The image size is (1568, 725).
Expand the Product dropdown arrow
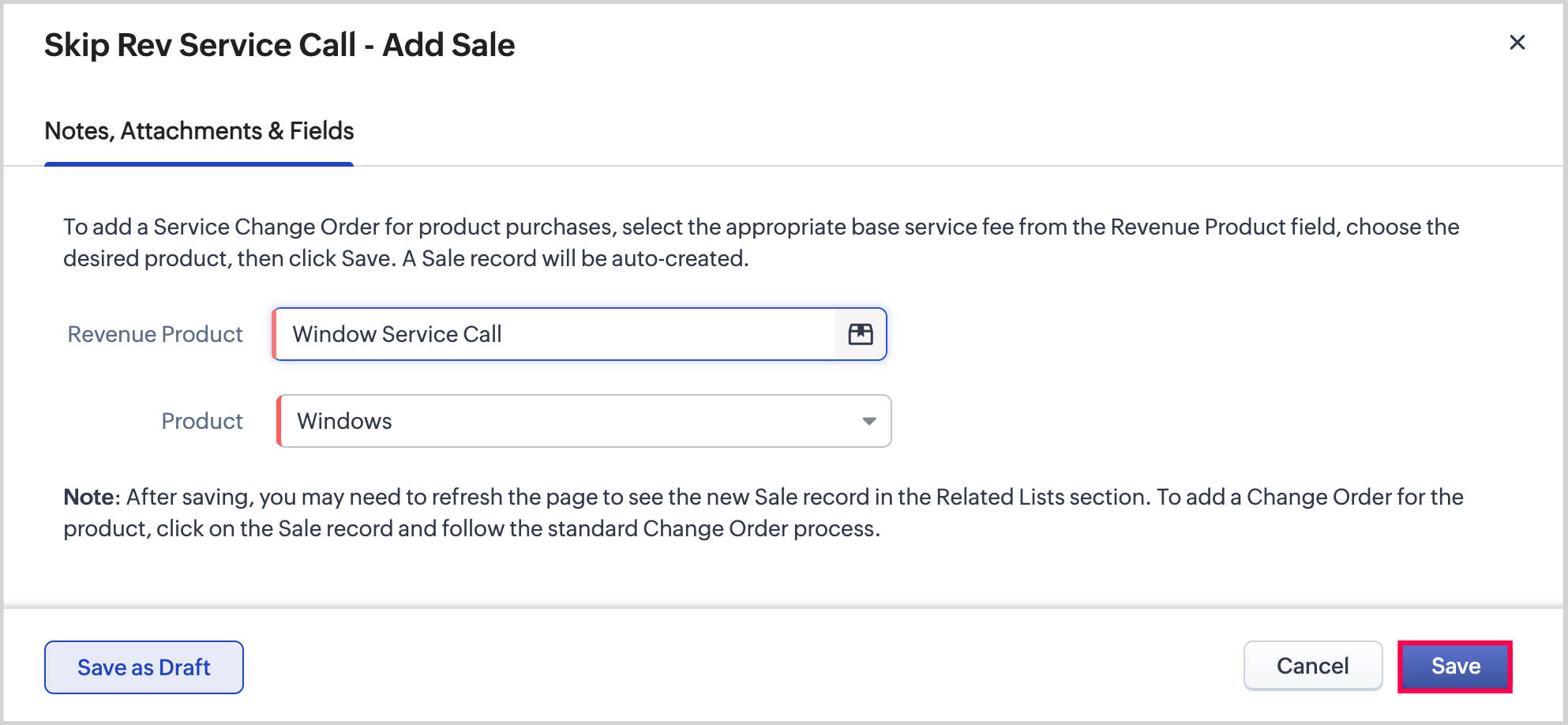(868, 421)
